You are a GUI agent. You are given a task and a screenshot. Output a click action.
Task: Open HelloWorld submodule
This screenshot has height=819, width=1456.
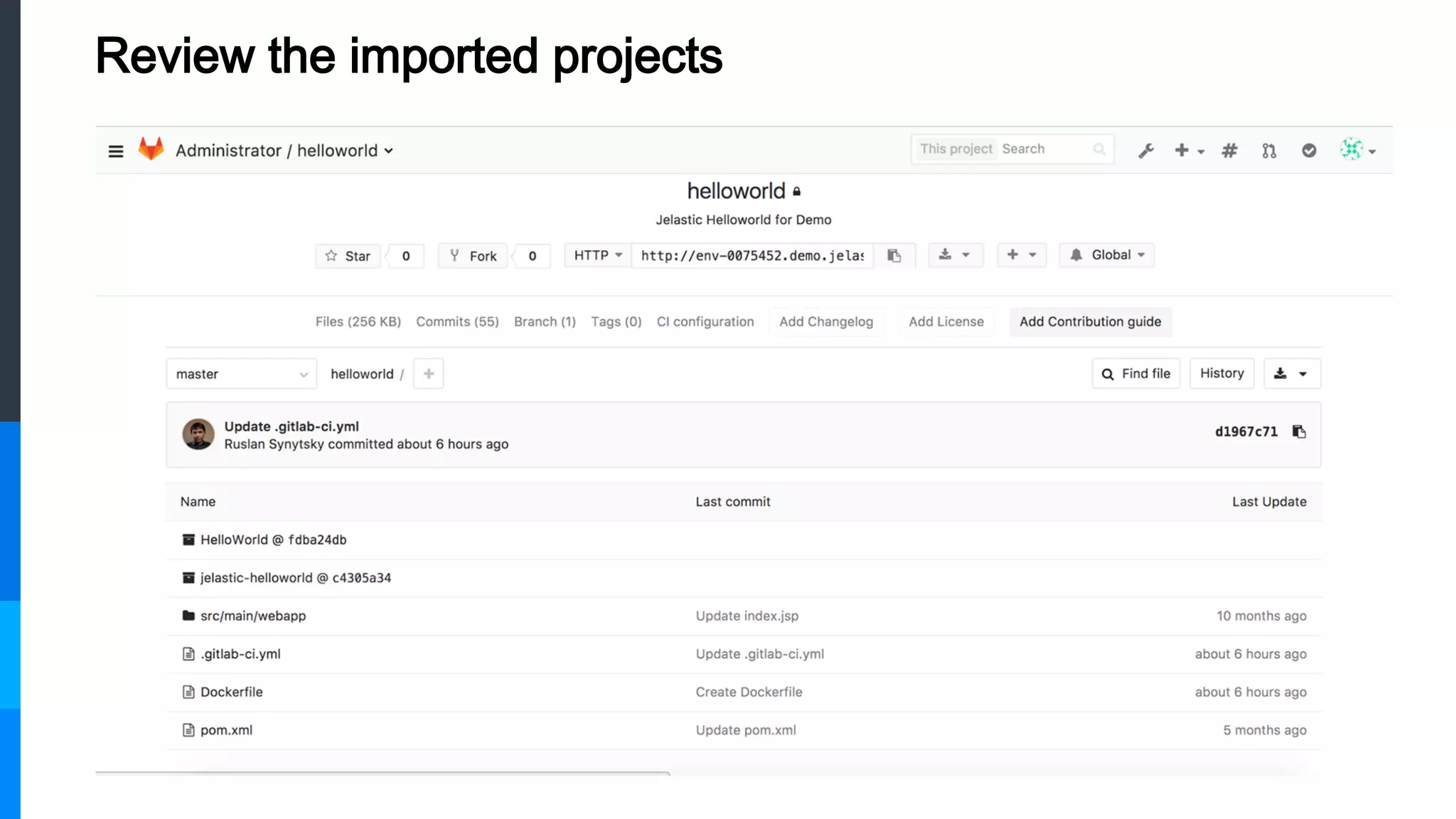[x=234, y=540]
